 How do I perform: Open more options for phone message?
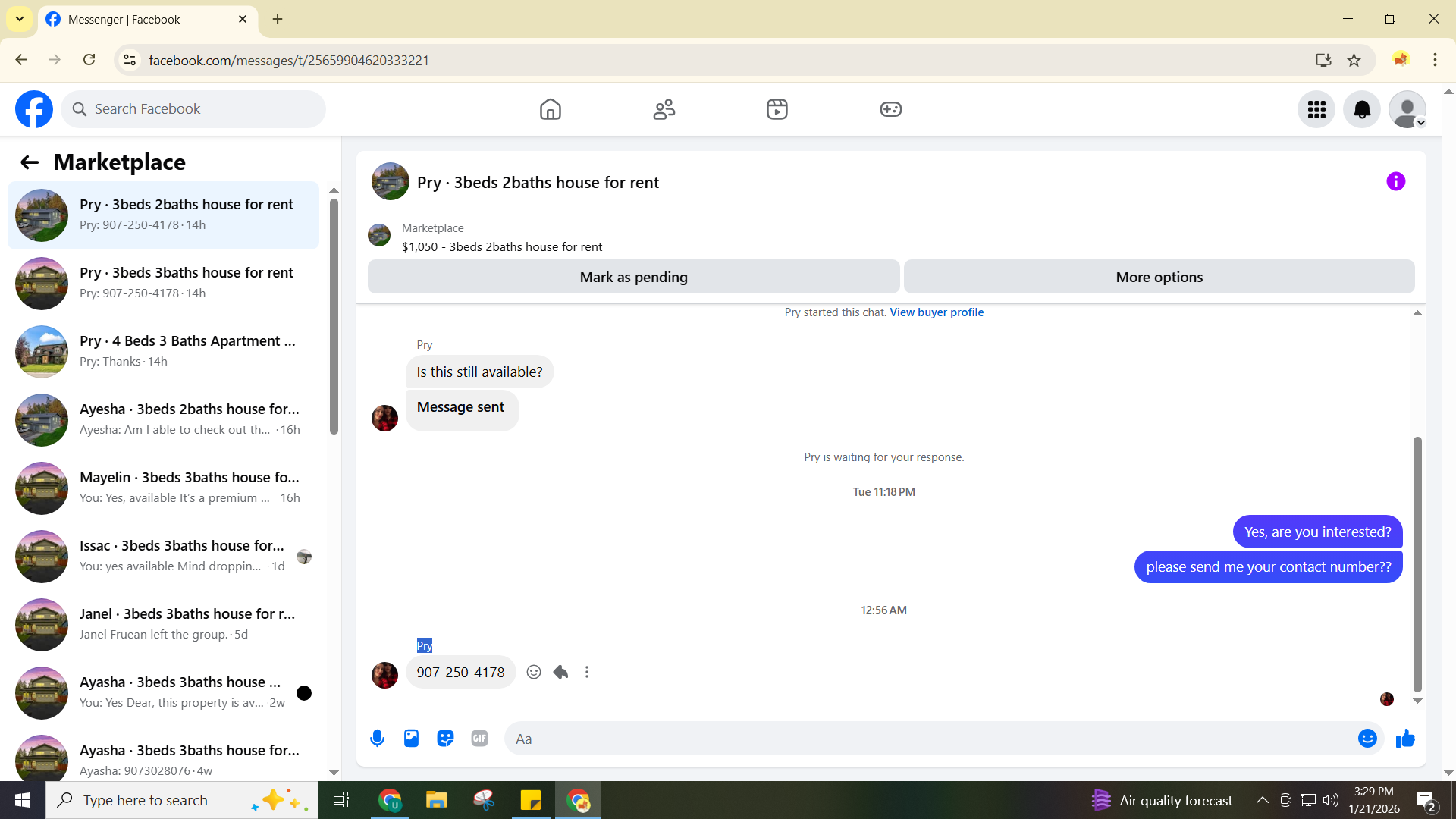coord(587,673)
